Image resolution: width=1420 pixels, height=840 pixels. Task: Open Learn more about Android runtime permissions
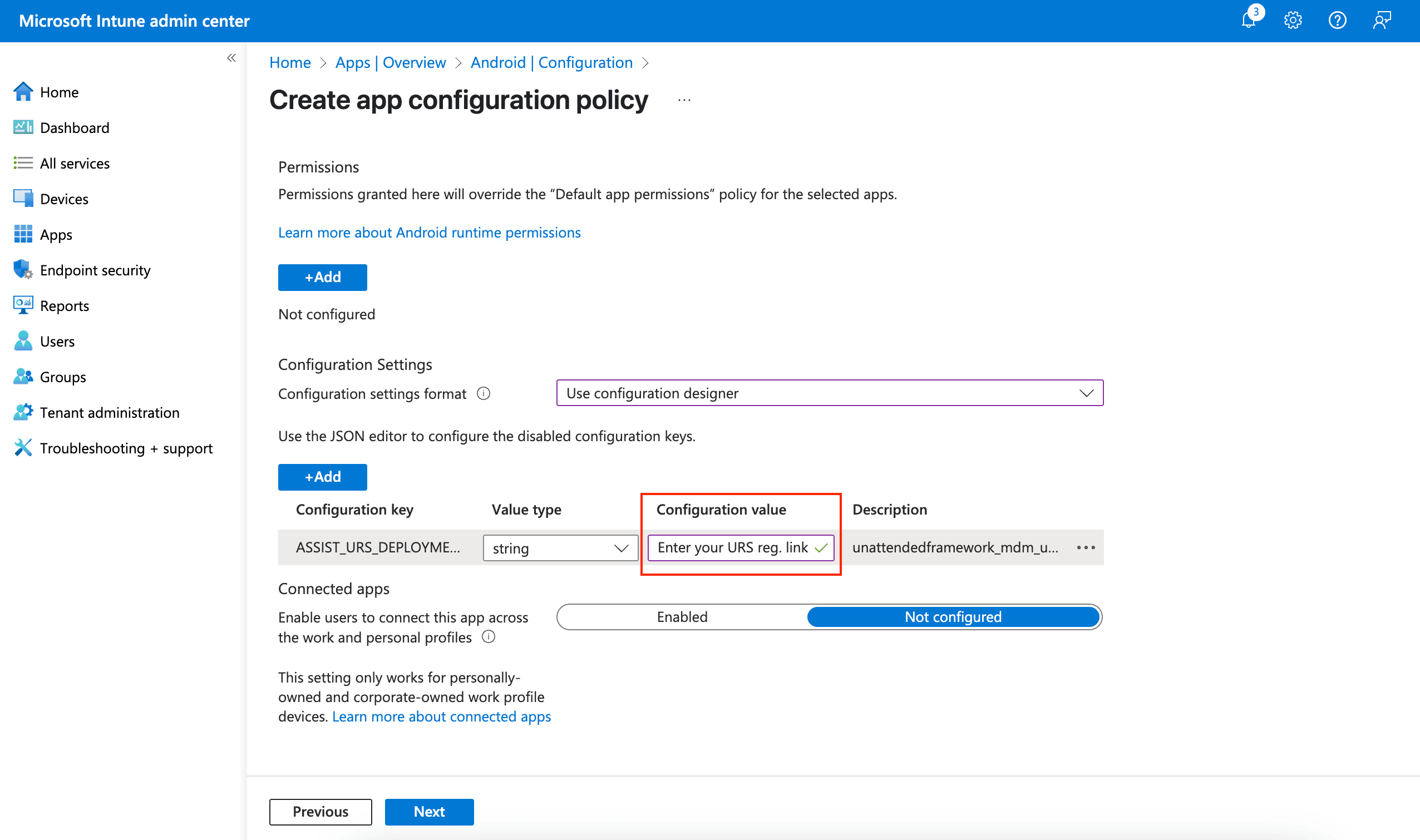[x=429, y=233]
